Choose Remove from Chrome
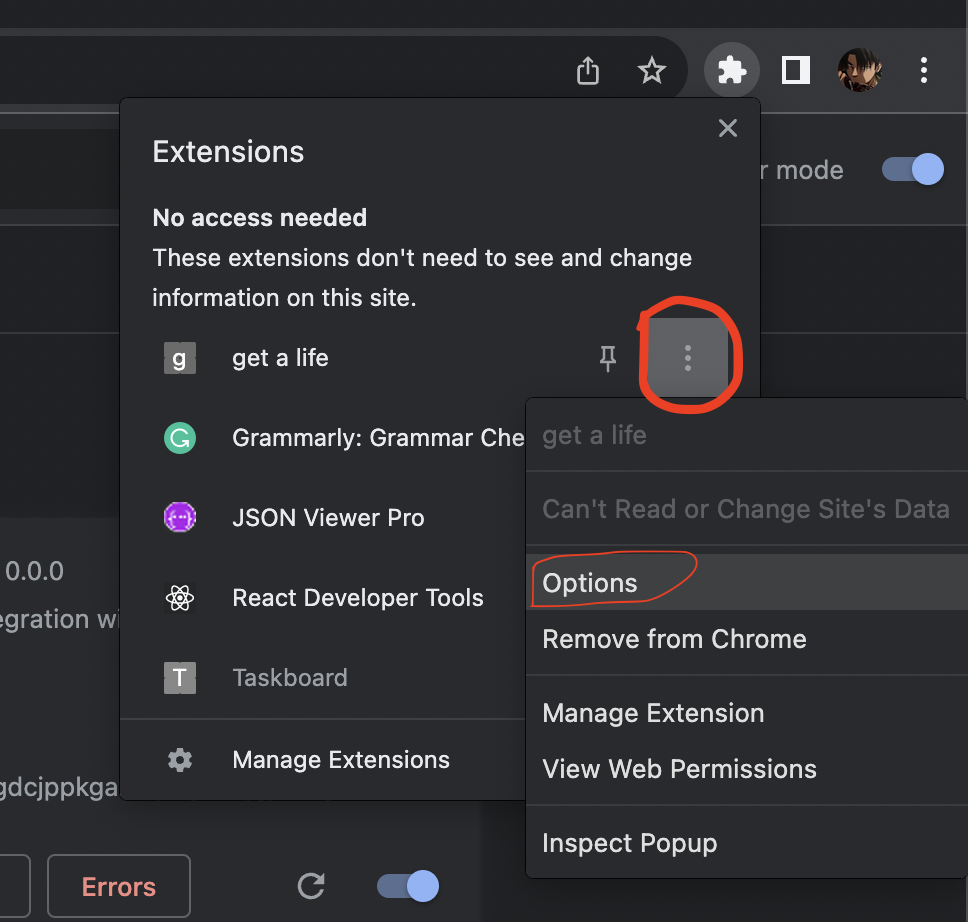The image size is (968, 922). pos(674,639)
